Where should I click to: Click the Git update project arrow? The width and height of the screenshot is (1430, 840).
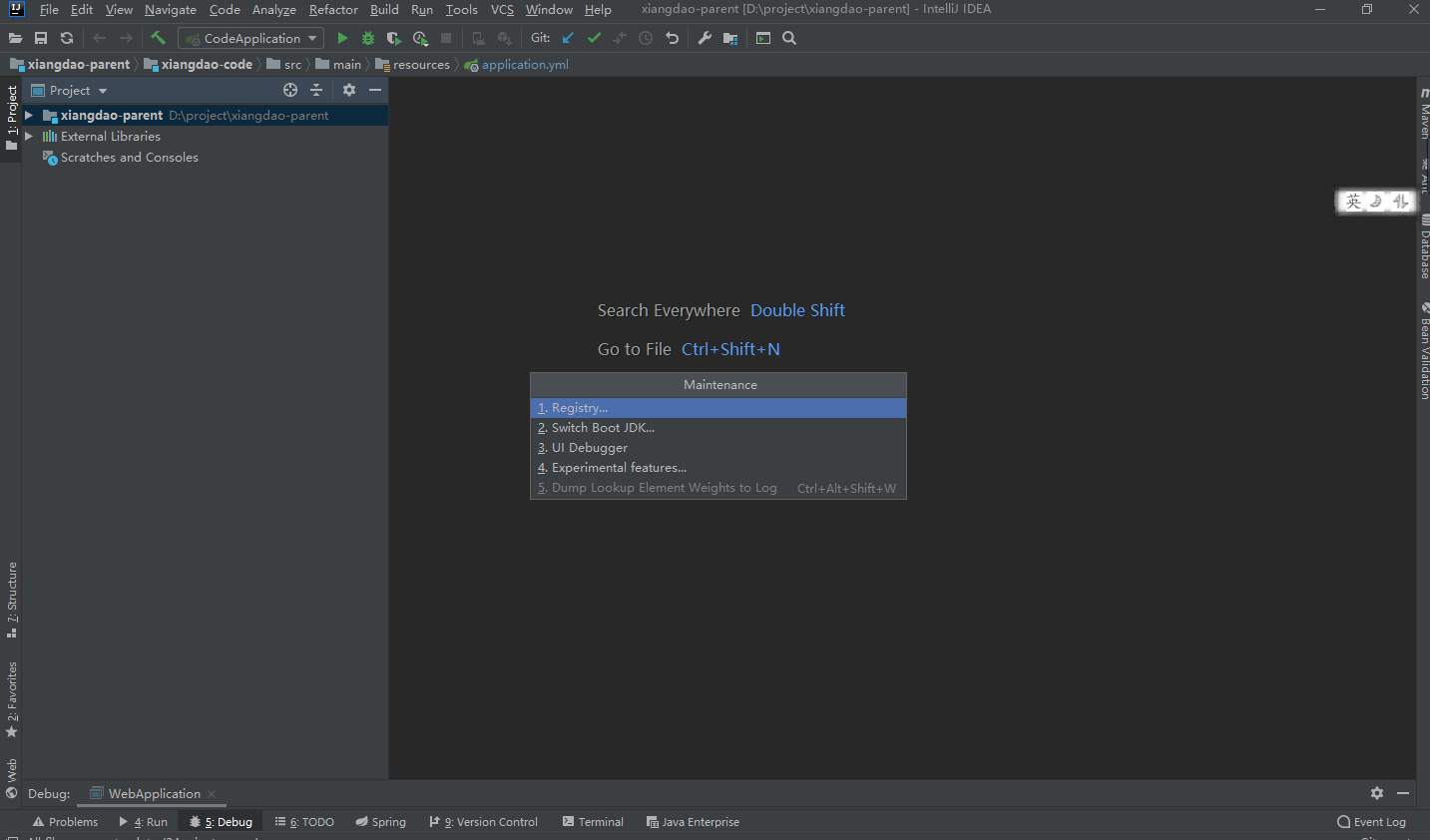(568, 38)
